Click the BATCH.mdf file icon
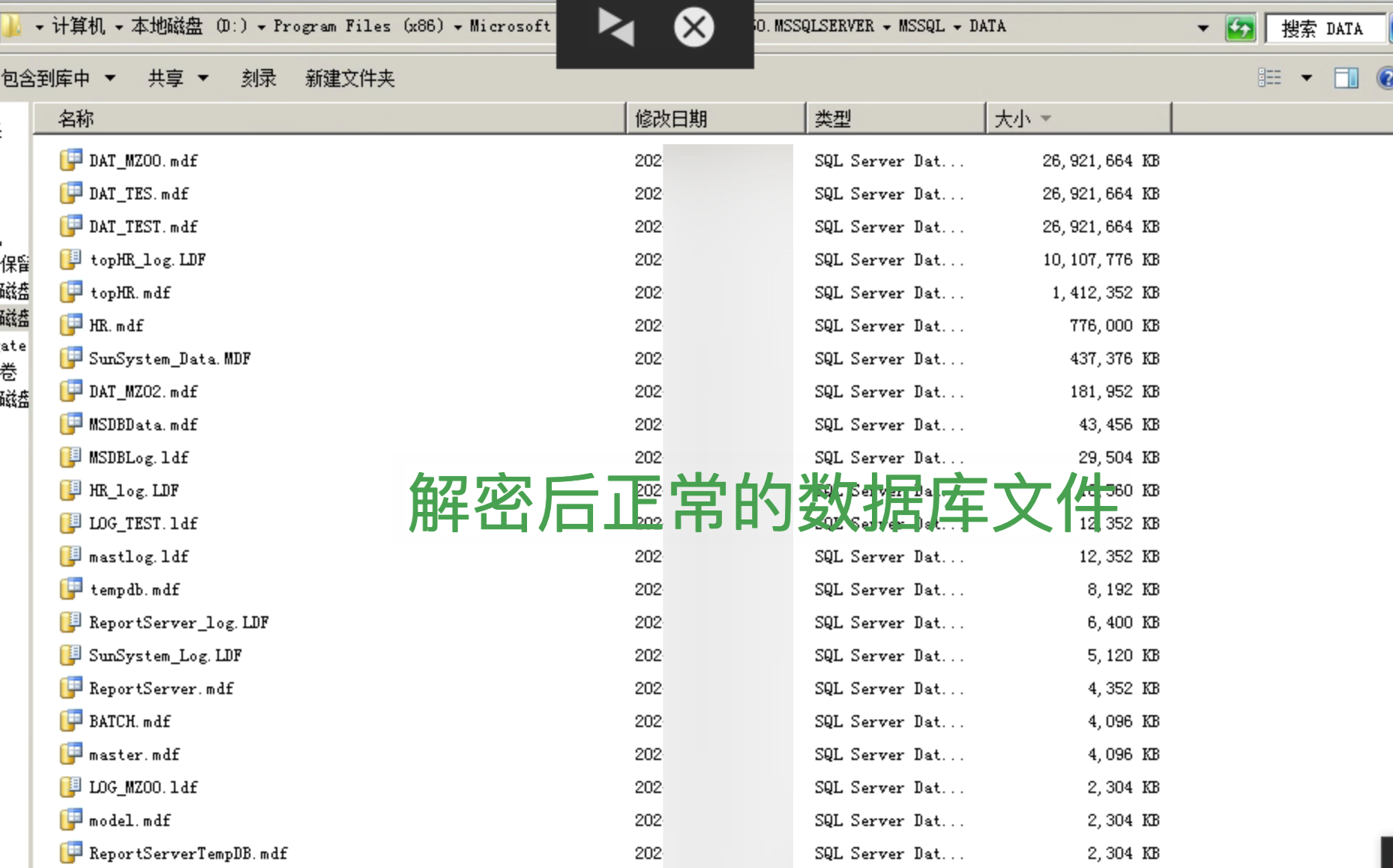This screenshot has width=1393, height=868. (x=70, y=720)
